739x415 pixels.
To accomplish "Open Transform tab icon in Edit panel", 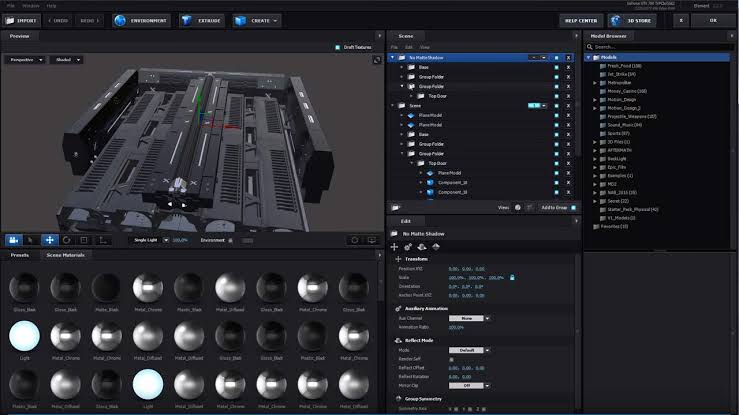I will click(x=394, y=247).
